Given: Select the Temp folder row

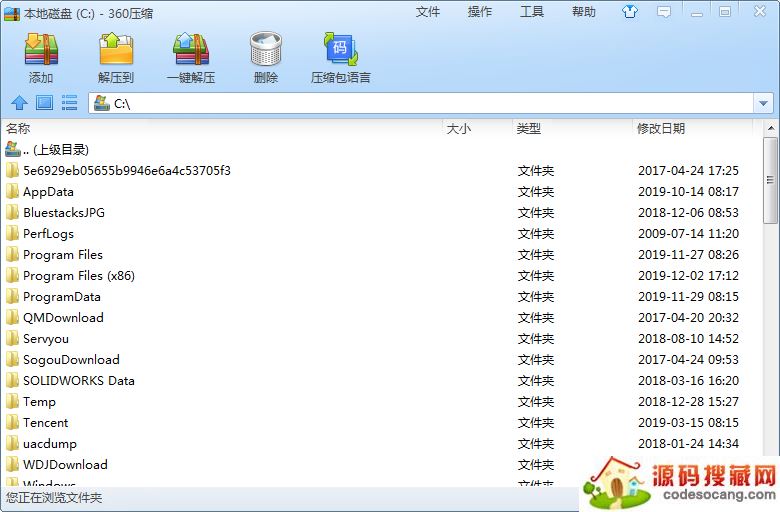Looking at the screenshot, I should pos(381,402).
